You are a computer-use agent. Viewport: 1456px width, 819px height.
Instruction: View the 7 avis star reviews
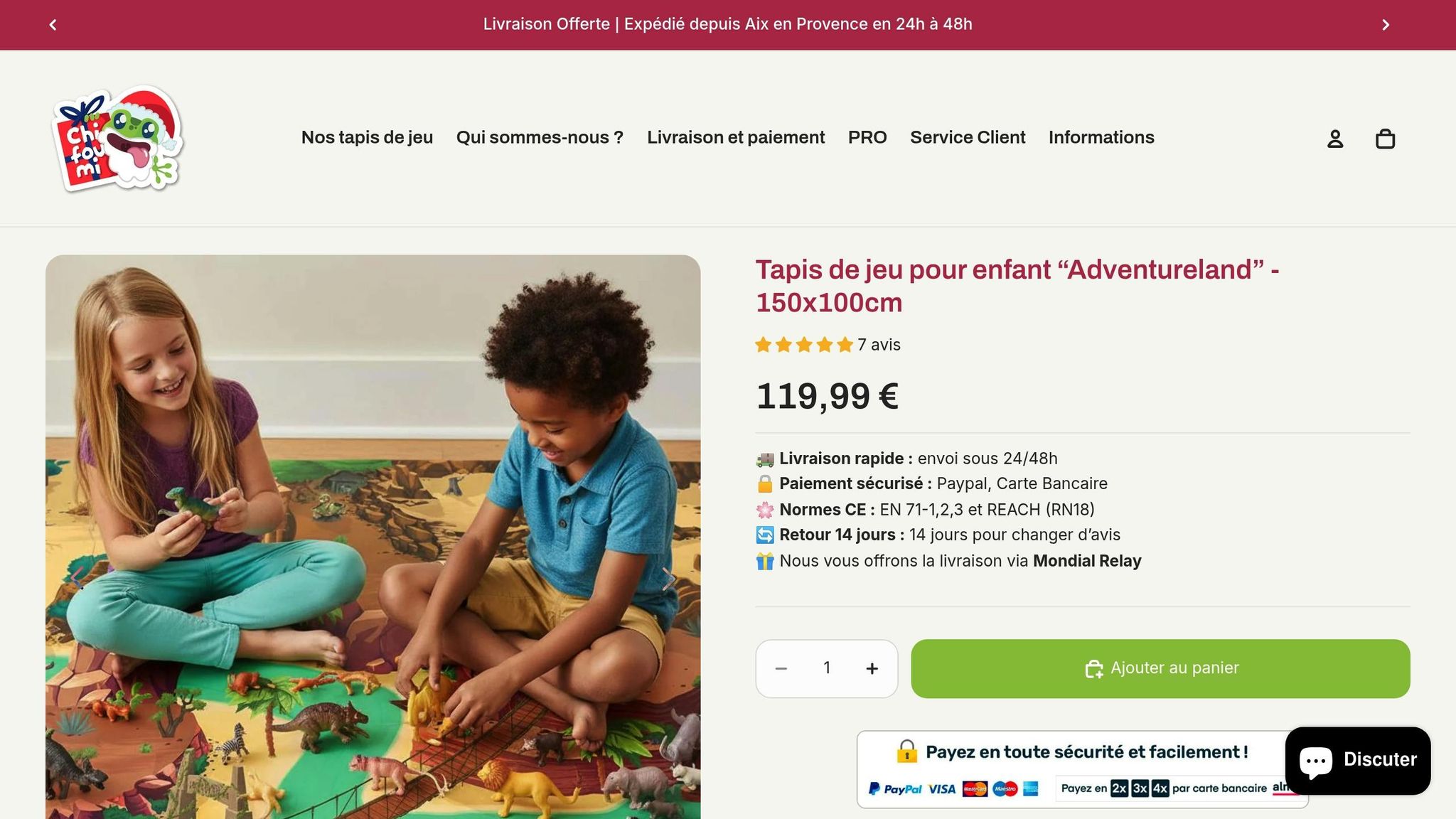pyautogui.click(x=828, y=345)
